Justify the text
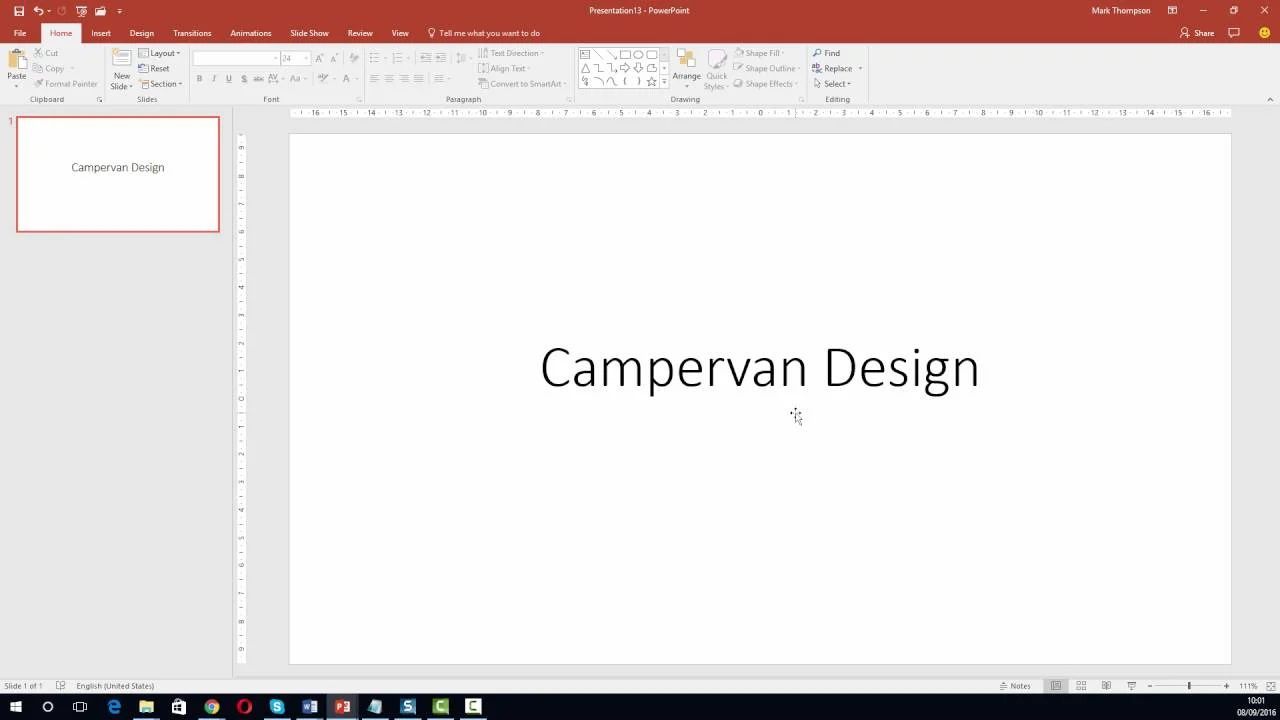This screenshot has height=720, width=1280. [418, 78]
